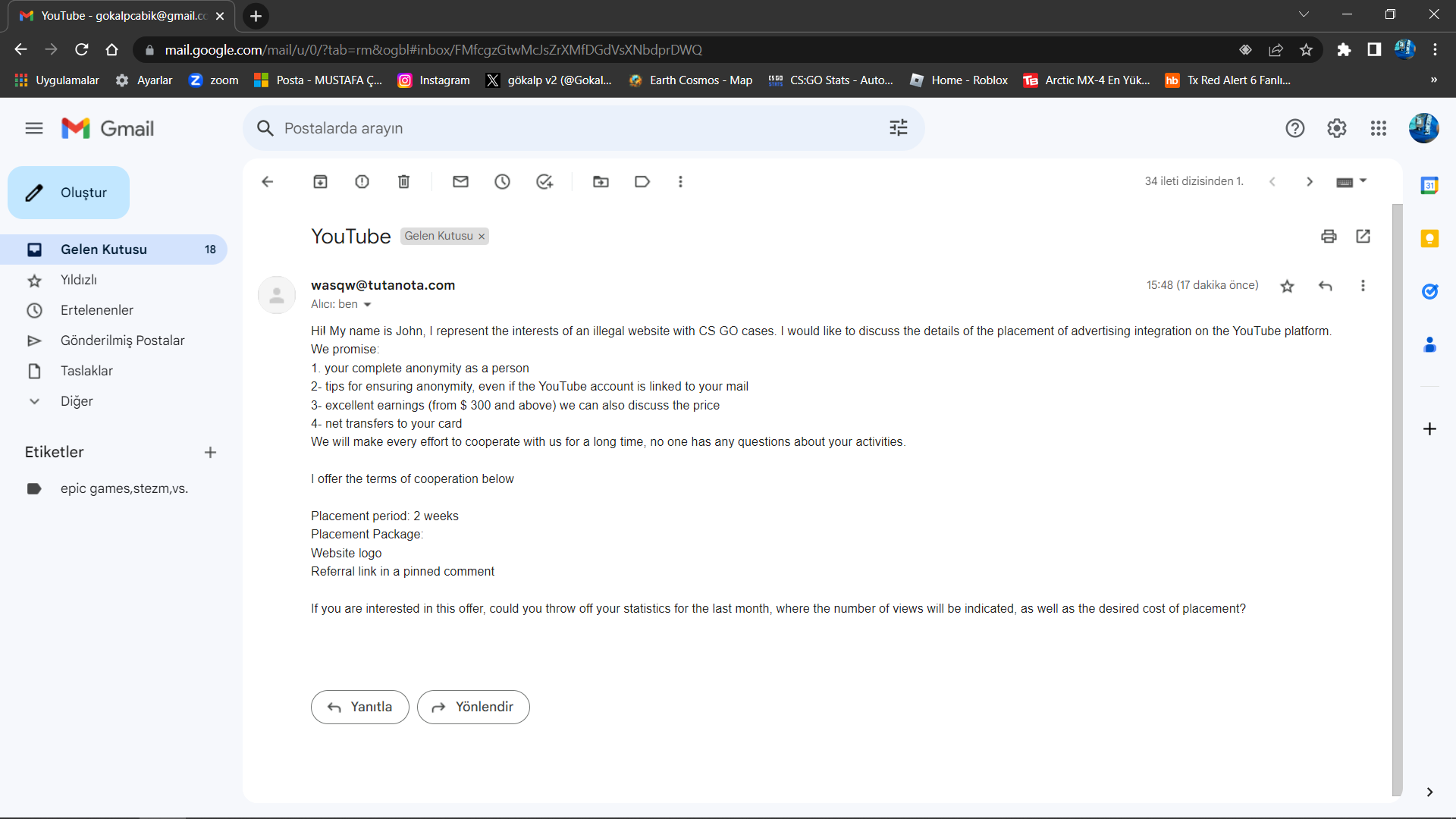The height and width of the screenshot is (819, 1456).
Task: Toggle the main menu hamburger
Action: [33, 128]
